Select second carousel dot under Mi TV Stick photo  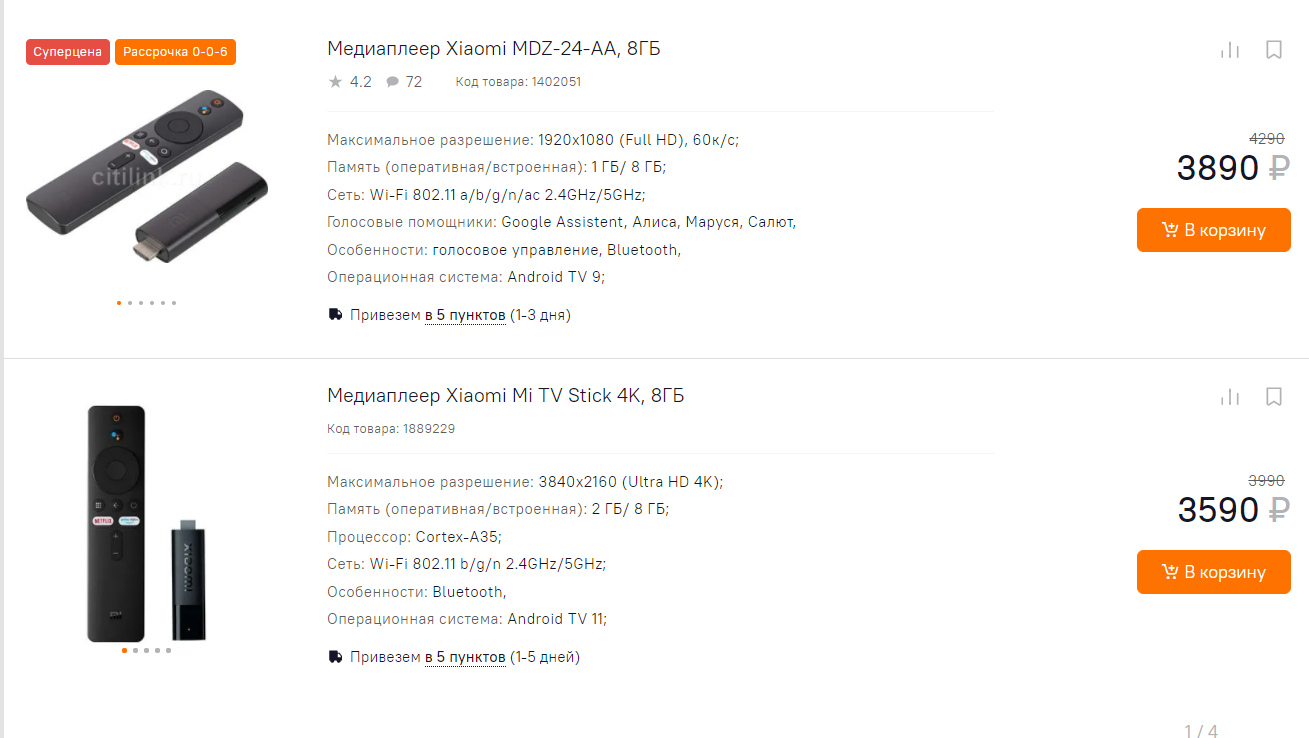(x=135, y=650)
